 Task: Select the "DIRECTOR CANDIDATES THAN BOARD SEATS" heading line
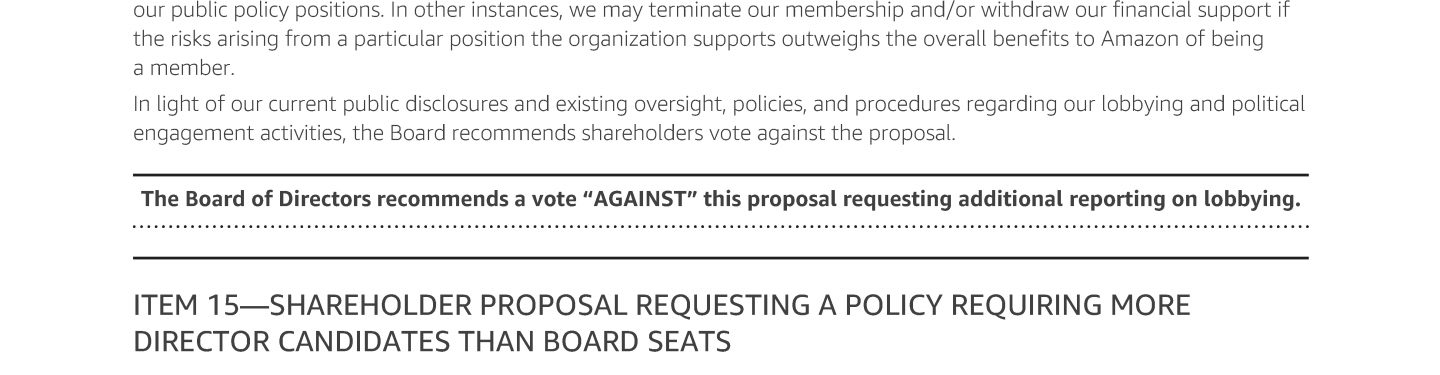click(432, 342)
